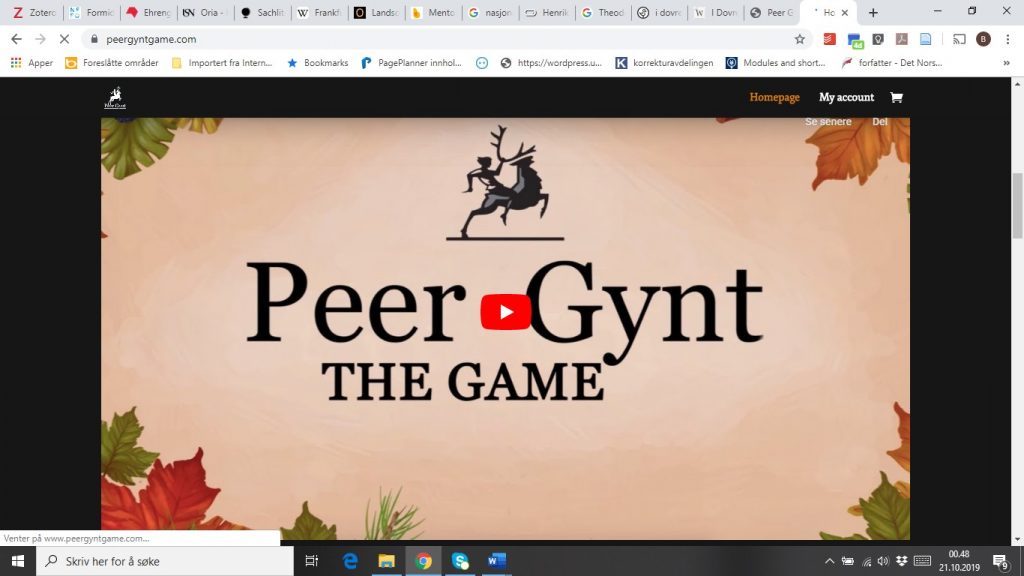1024x576 pixels.
Task: Open the Dropbox tray icon
Action: pos(902,561)
